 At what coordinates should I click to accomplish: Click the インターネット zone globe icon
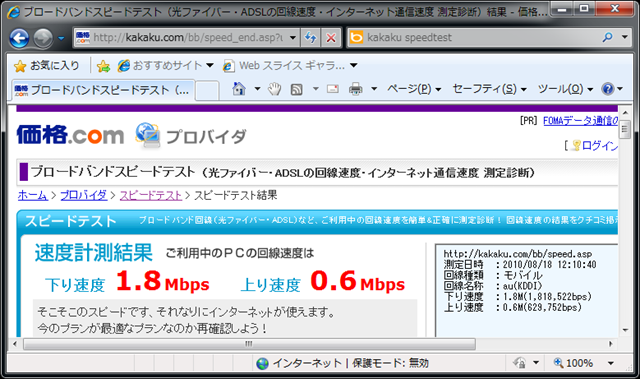[x=262, y=363]
